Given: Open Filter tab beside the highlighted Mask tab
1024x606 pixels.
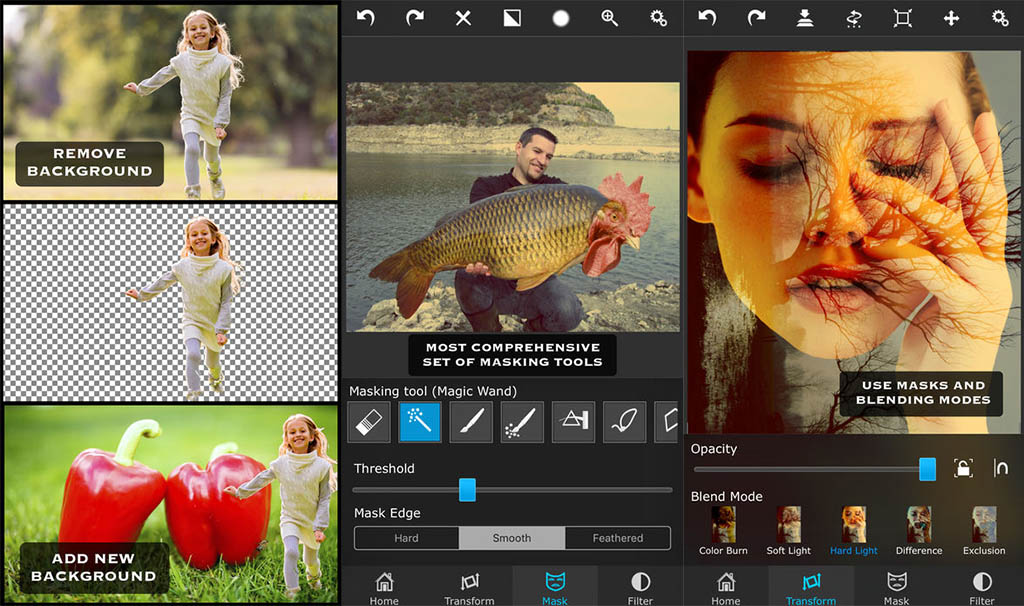Looking at the screenshot, I should point(640,587).
